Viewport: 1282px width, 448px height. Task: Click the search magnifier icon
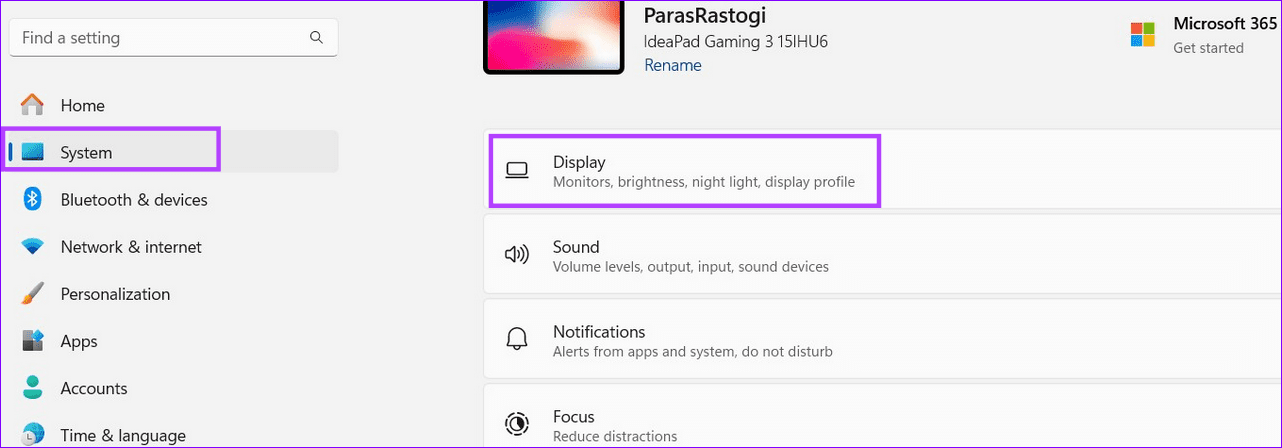click(316, 38)
